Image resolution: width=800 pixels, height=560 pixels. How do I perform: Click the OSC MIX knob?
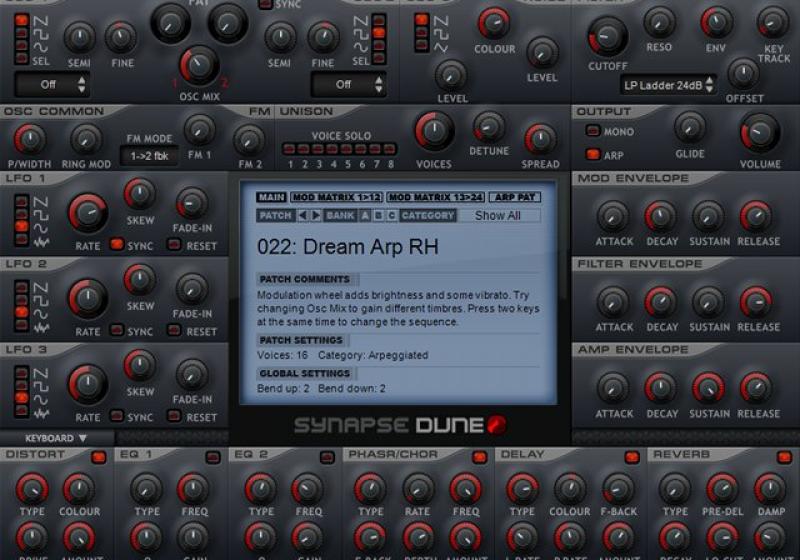(199, 66)
